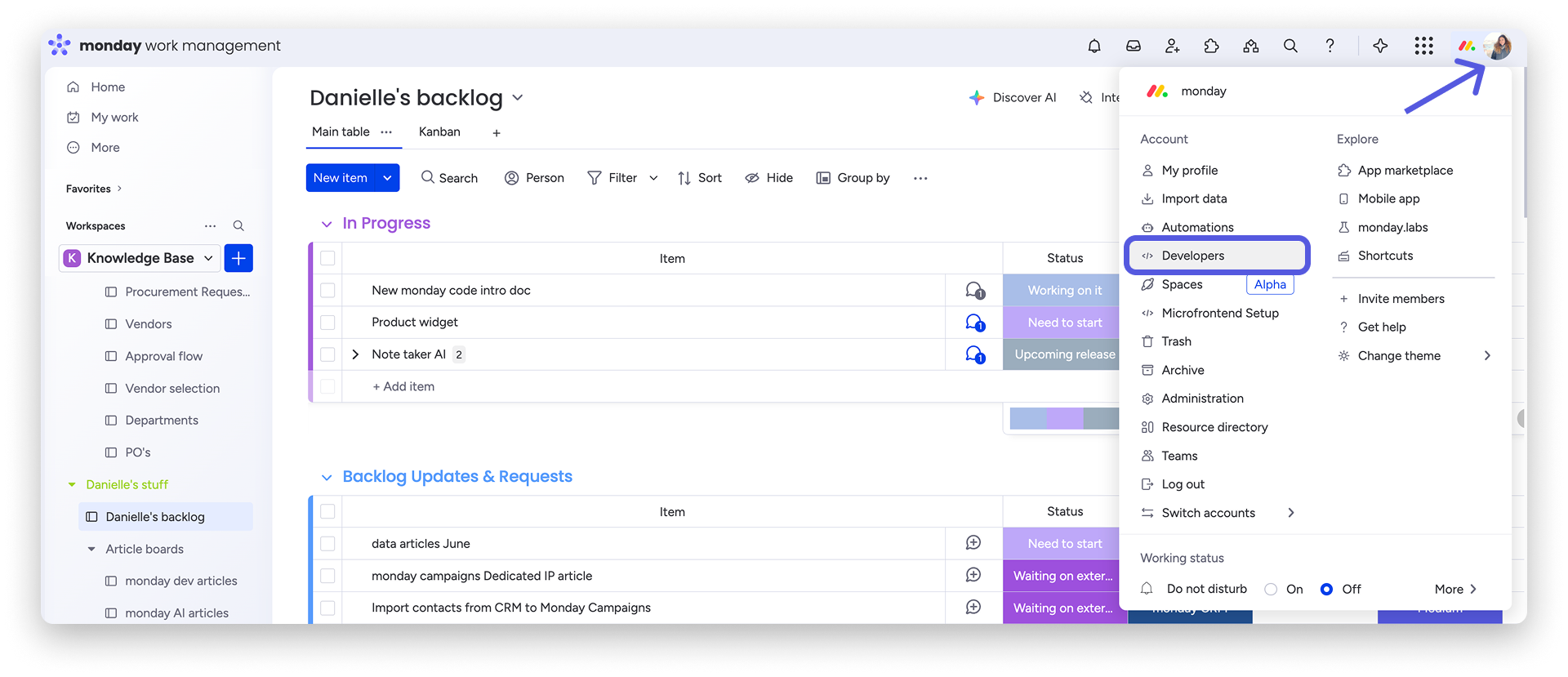Click the AI sparkle icon in top bar

click(x=1380, y=46)
